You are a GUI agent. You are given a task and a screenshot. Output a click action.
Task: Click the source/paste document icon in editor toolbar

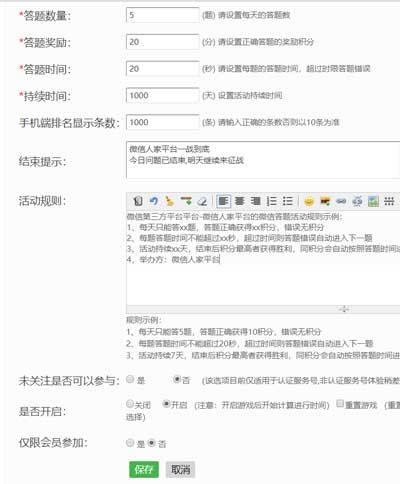138,201
